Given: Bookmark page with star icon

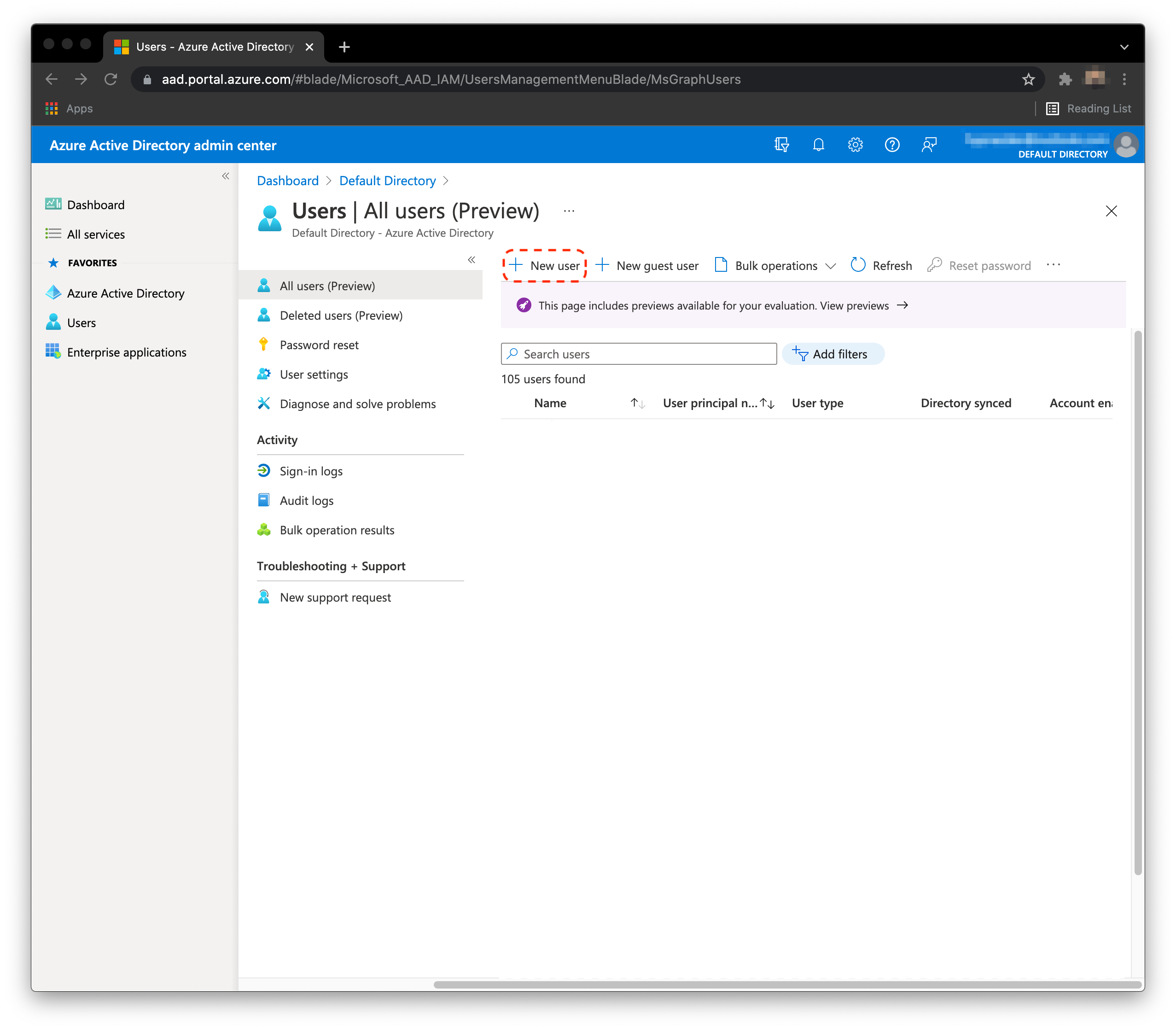Looking at the screenshot, I should pyautogui.click(x=1028, y=79).
